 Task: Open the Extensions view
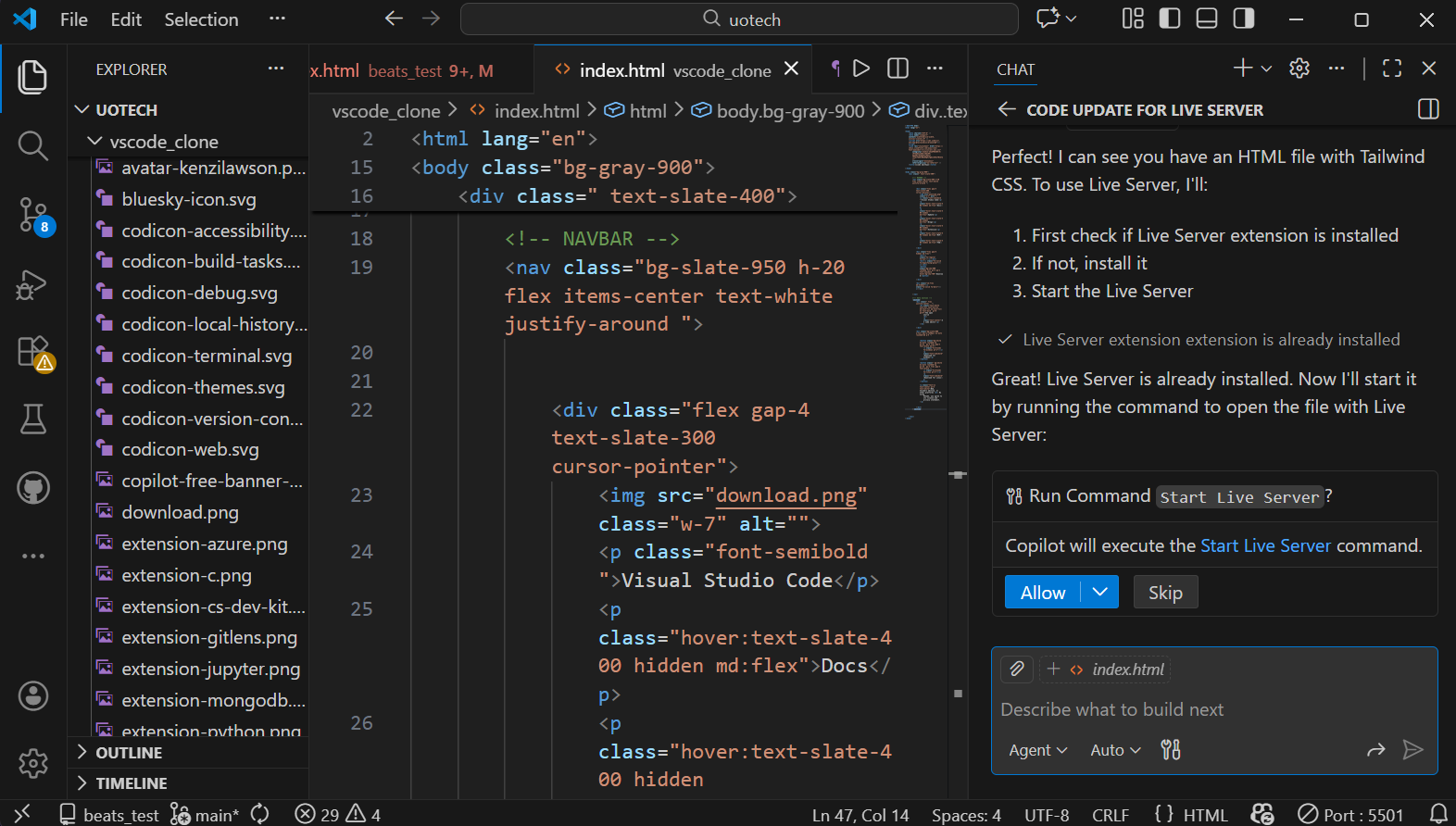pyautogui.click(x=32, y=353)
